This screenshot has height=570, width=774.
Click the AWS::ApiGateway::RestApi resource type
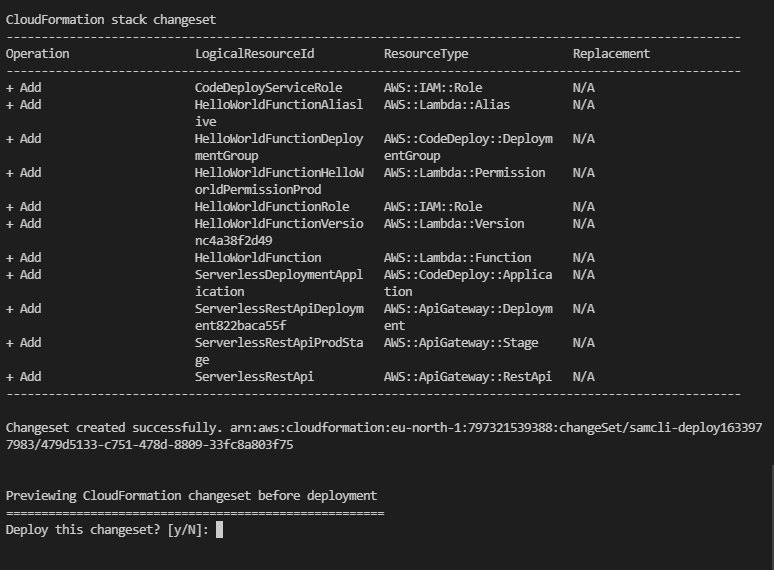(x=468, y=377)
